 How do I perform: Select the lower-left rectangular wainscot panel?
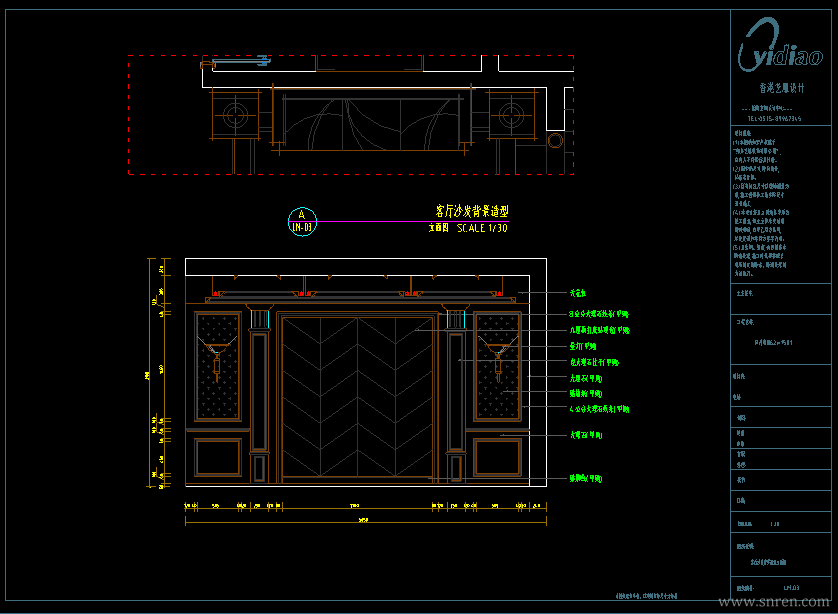[218, 457]
